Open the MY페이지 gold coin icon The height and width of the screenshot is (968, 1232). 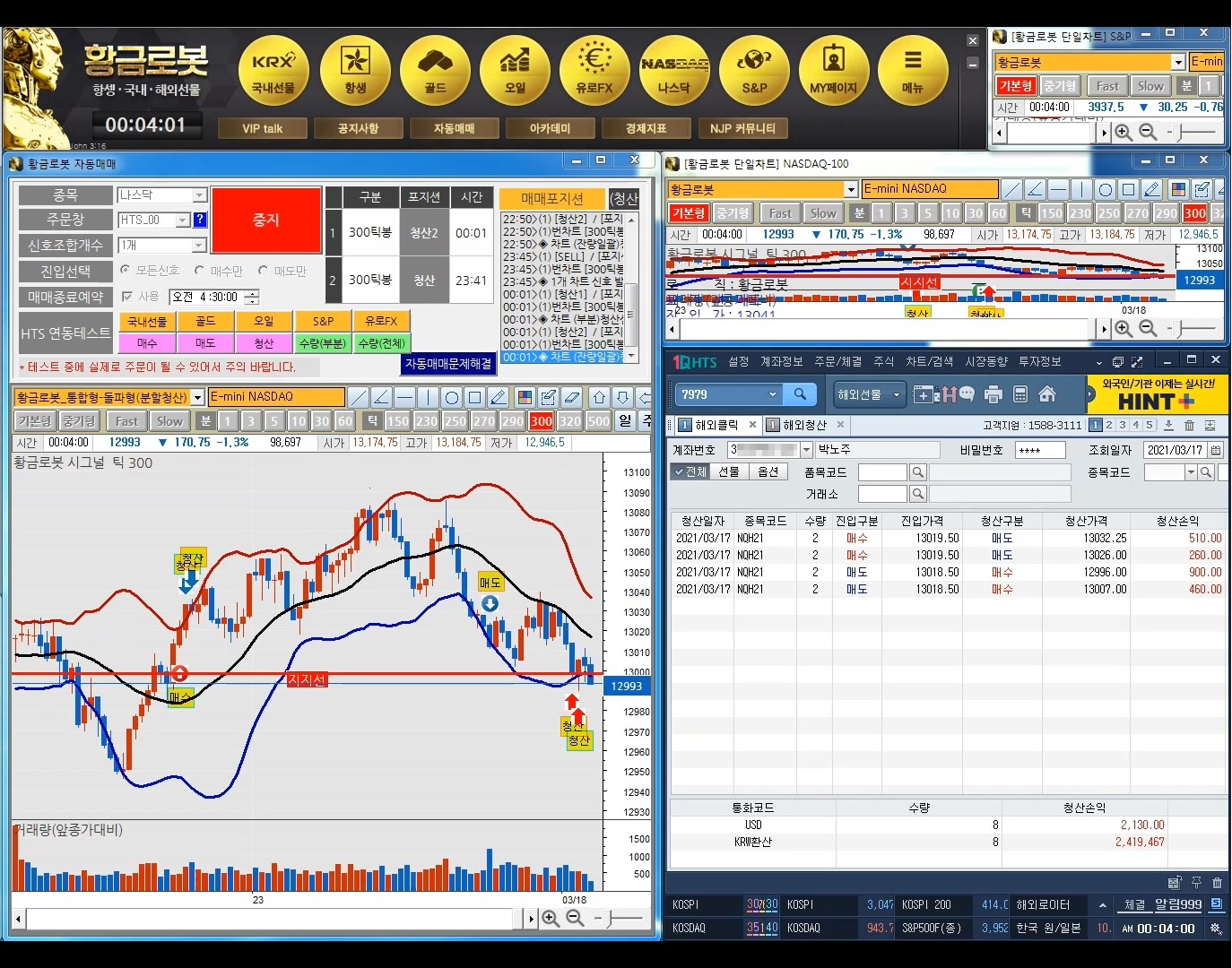click(834, 71)
